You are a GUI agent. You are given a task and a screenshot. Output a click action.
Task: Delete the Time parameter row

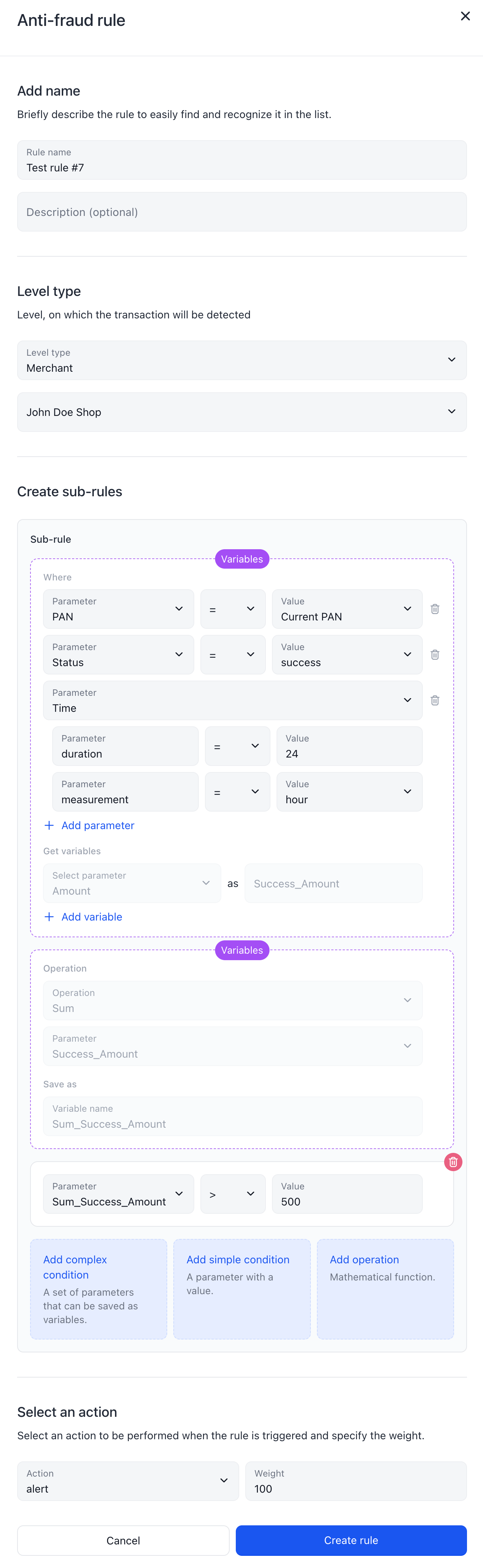435,700
